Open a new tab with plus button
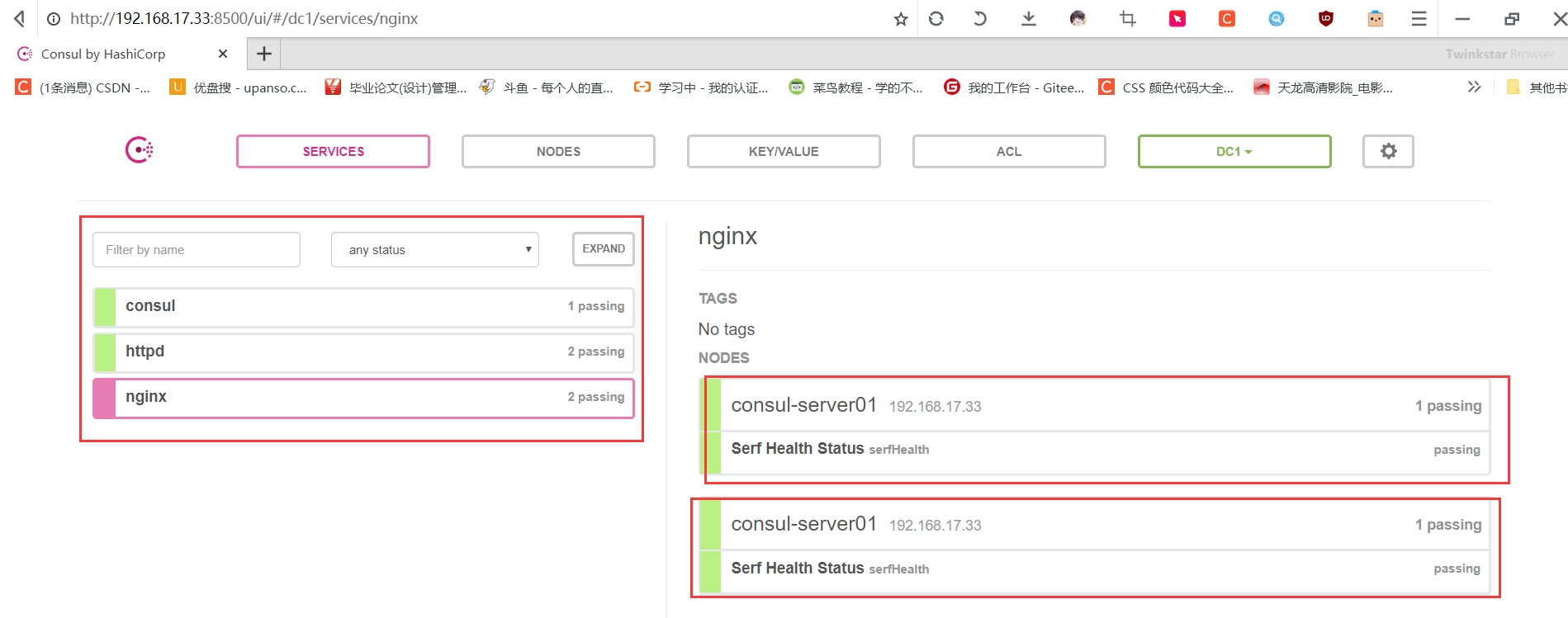The width and height of the screenshot is (1568, 618). pos(264,54)
